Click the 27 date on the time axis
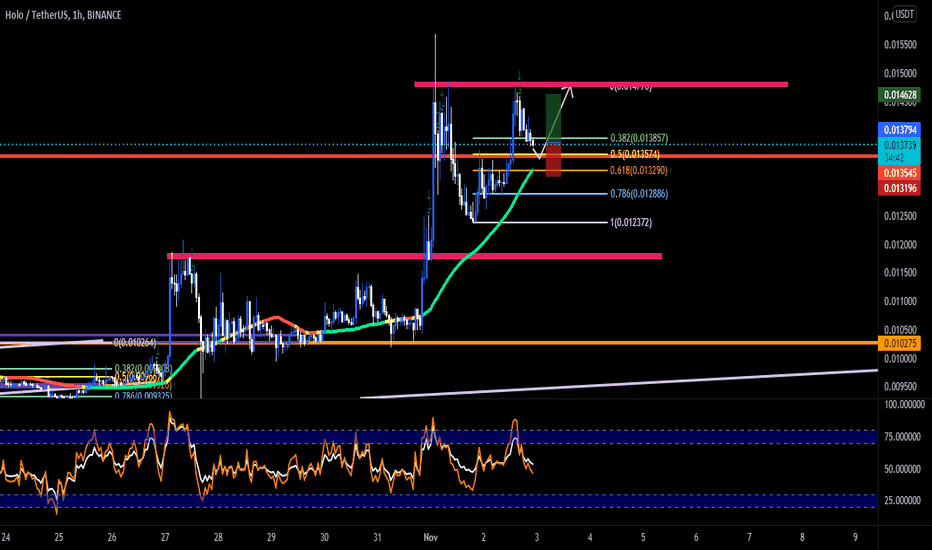 165,537
